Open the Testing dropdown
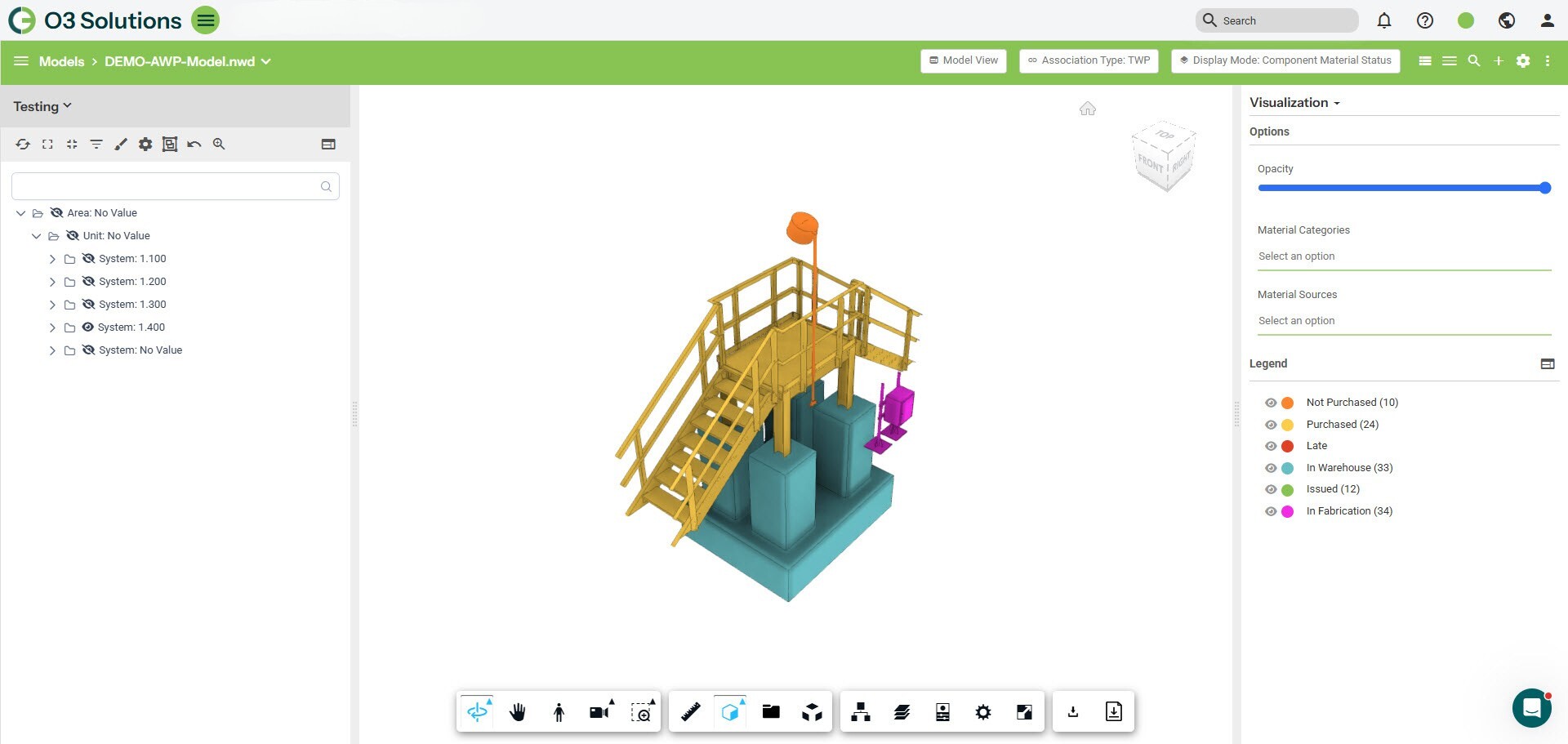The image size is (1568, 744). pos(42,106)
